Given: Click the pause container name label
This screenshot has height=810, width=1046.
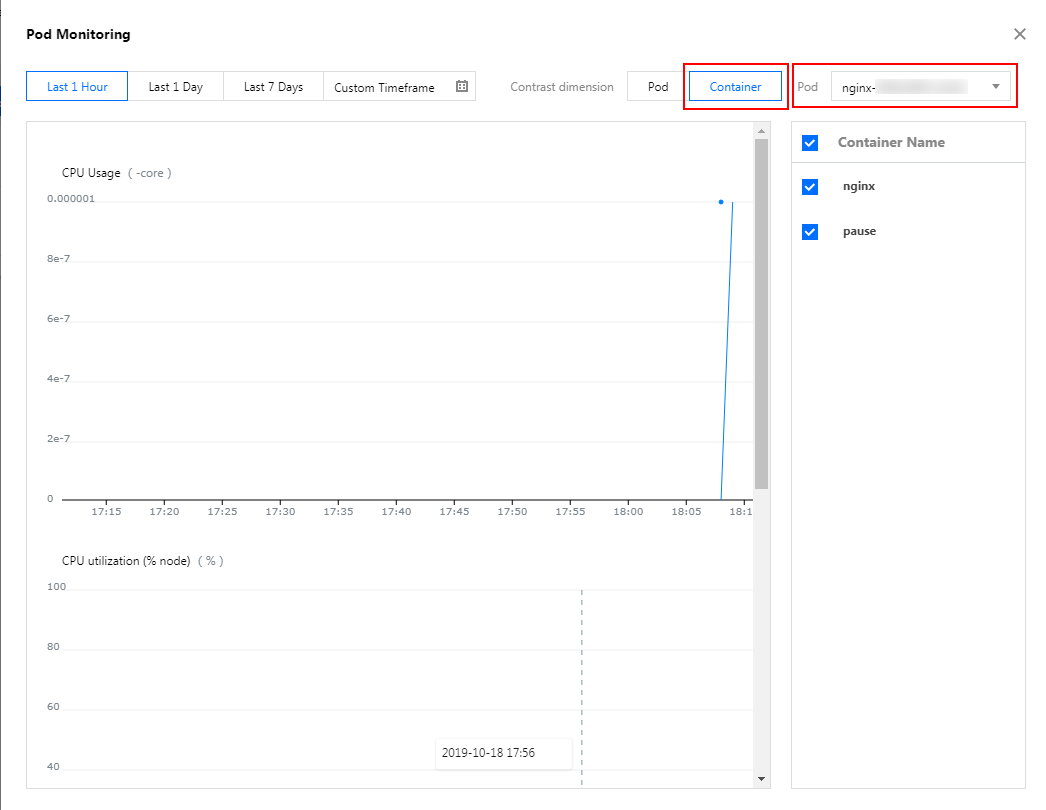Looking at the screenshot, I should pyautogui.click(x=859, y=232).
